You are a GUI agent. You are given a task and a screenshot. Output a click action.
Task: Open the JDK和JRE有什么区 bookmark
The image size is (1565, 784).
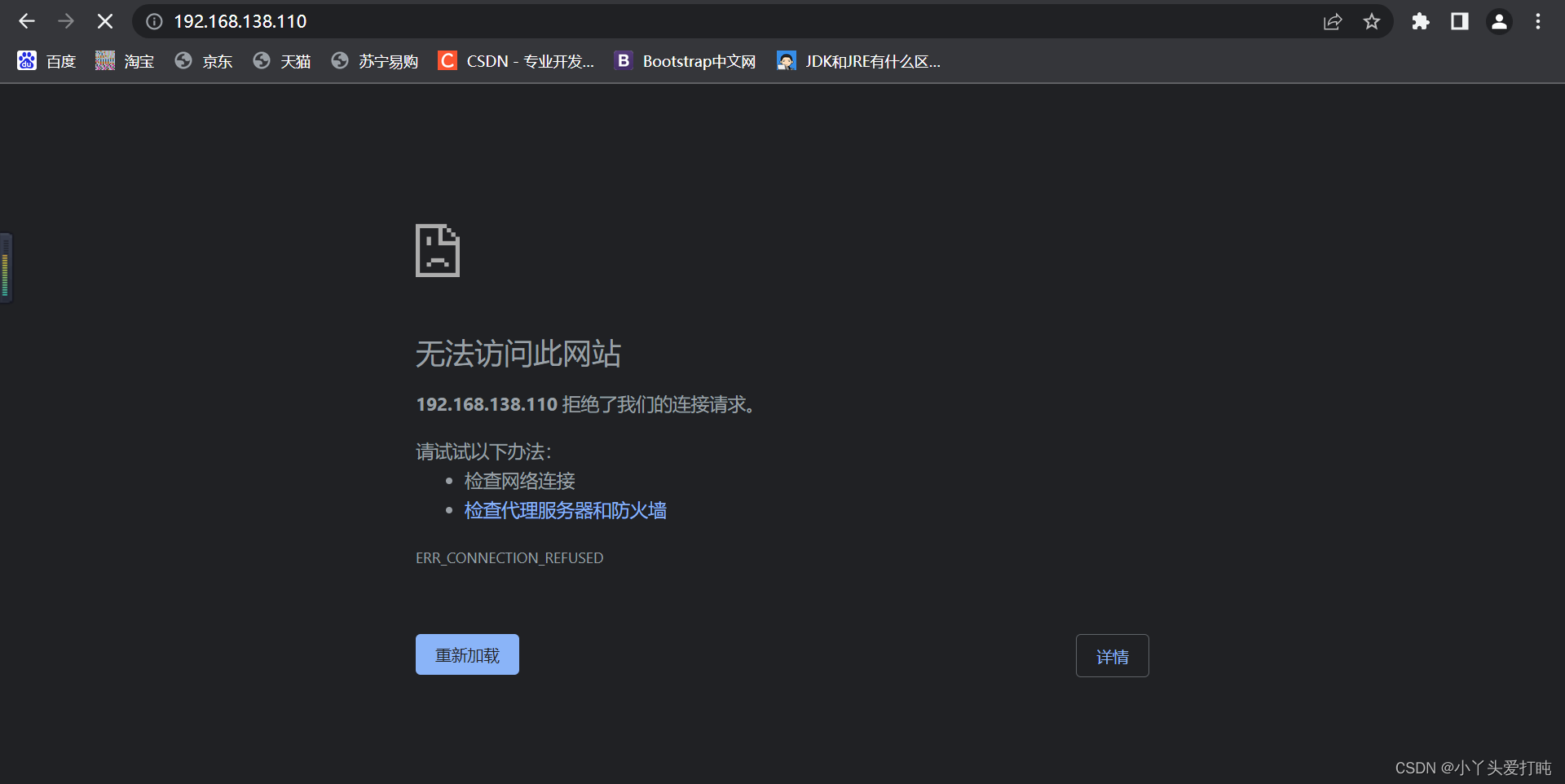(x=859, y=61)
